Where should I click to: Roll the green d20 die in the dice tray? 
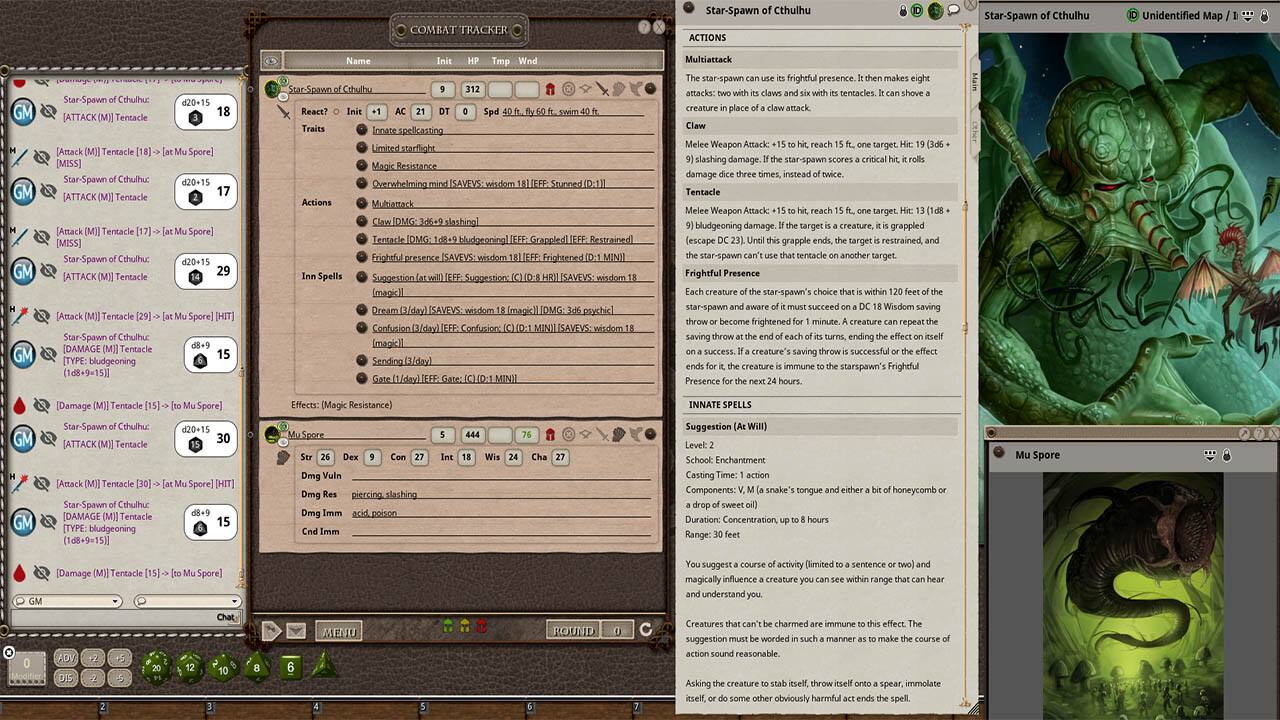155,665
